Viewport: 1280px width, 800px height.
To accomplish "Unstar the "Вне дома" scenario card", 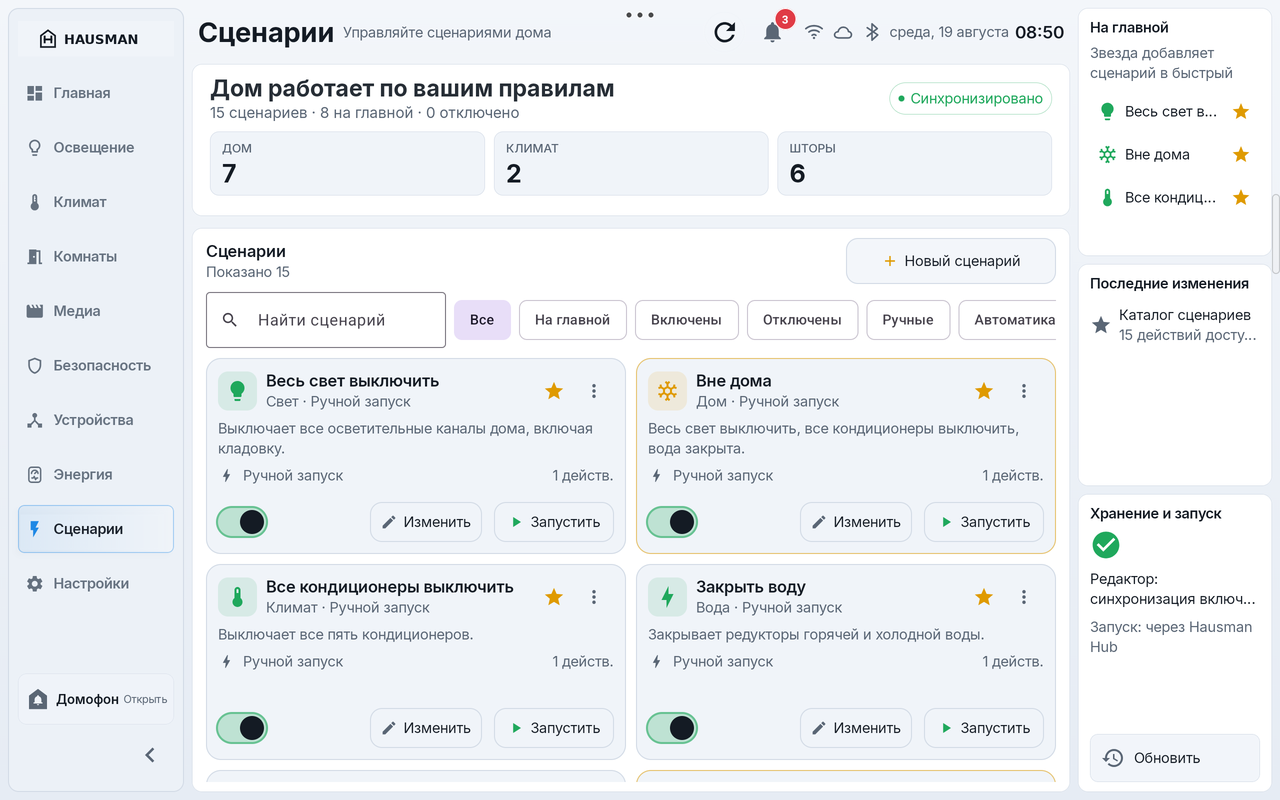I will click(984, 391).
